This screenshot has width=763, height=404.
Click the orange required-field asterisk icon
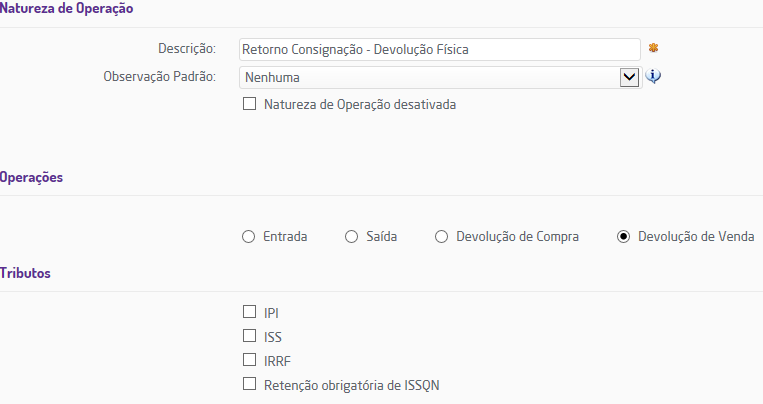(x=653, y=48)
